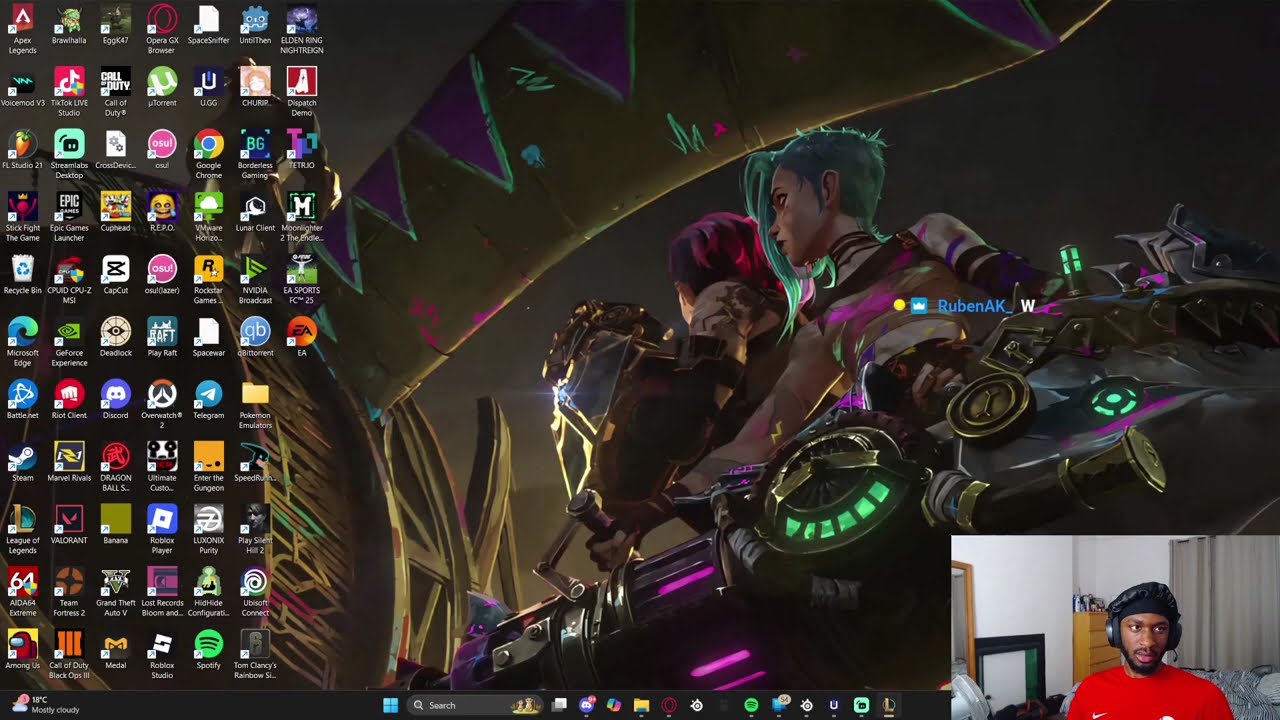1280x720 pixels.
Task: Launch the Call of Duty desktop icon
Action: click(115, 92)
